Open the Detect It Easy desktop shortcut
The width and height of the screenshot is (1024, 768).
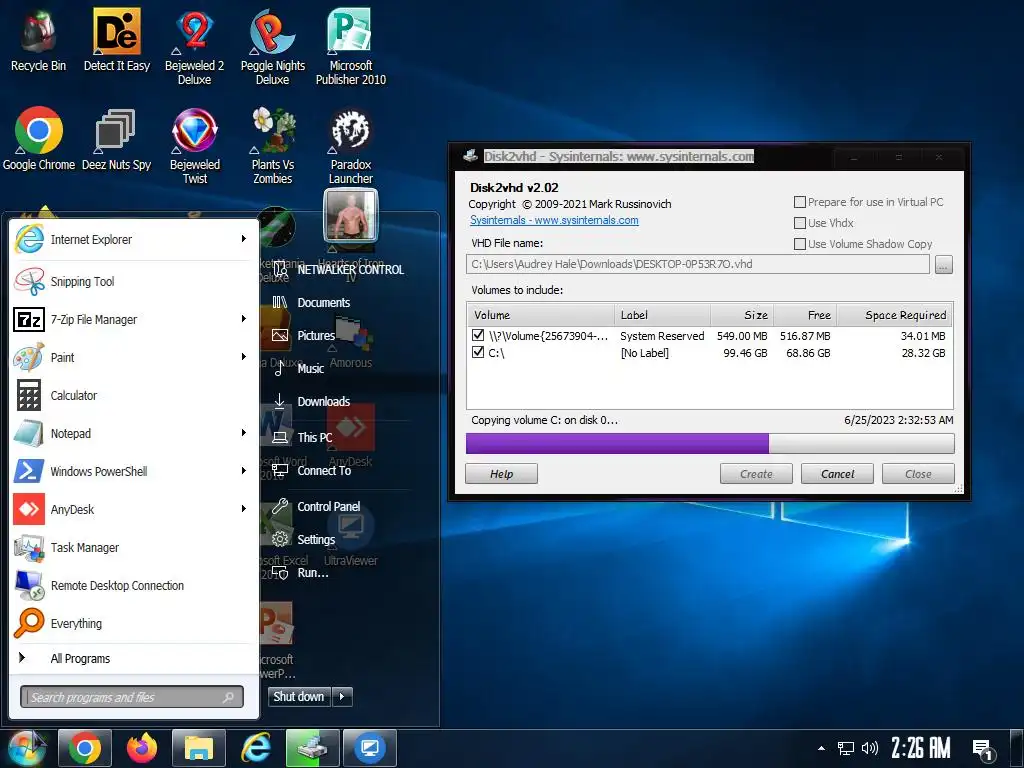(x=117, y=40)
